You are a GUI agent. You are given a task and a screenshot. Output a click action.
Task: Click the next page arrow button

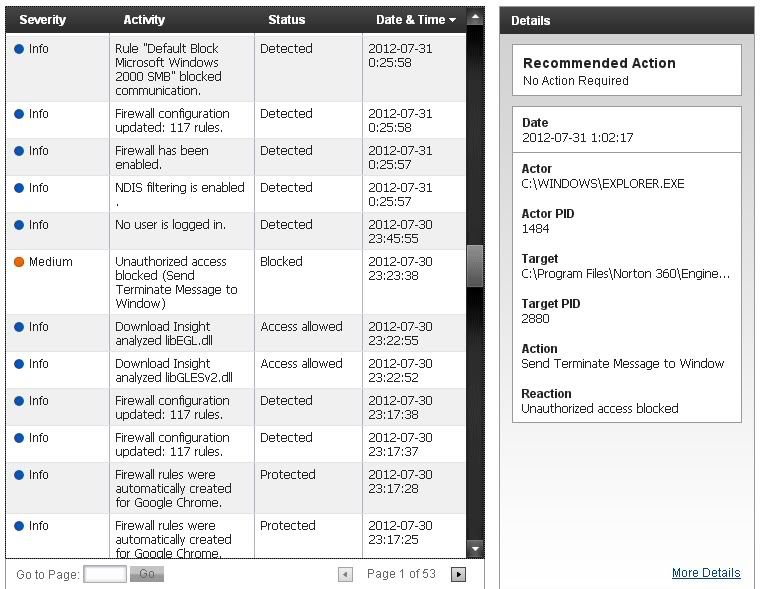(x=458, y=574)
